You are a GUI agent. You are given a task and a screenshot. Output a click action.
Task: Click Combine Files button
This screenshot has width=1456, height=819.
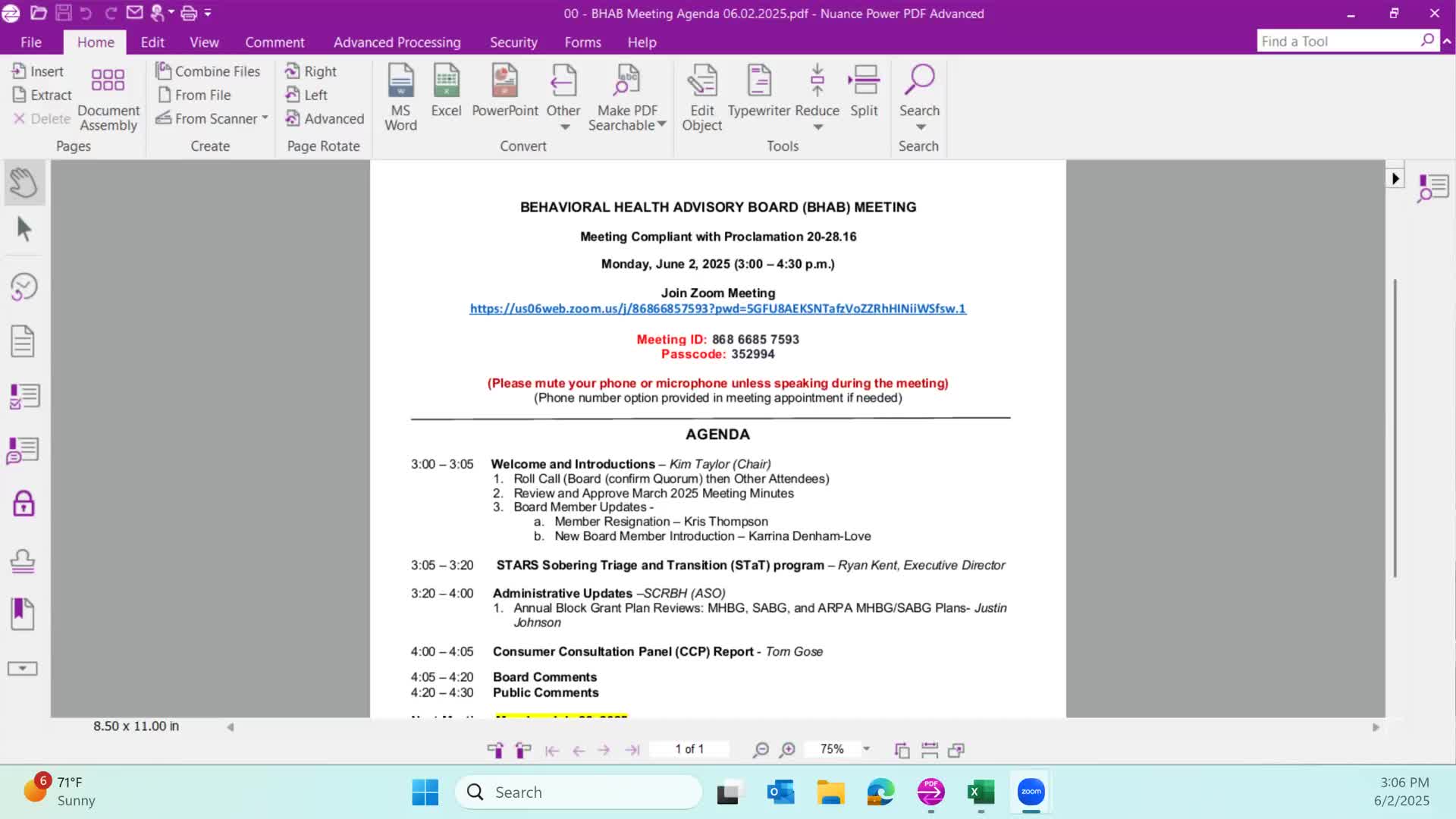(208, 71)
